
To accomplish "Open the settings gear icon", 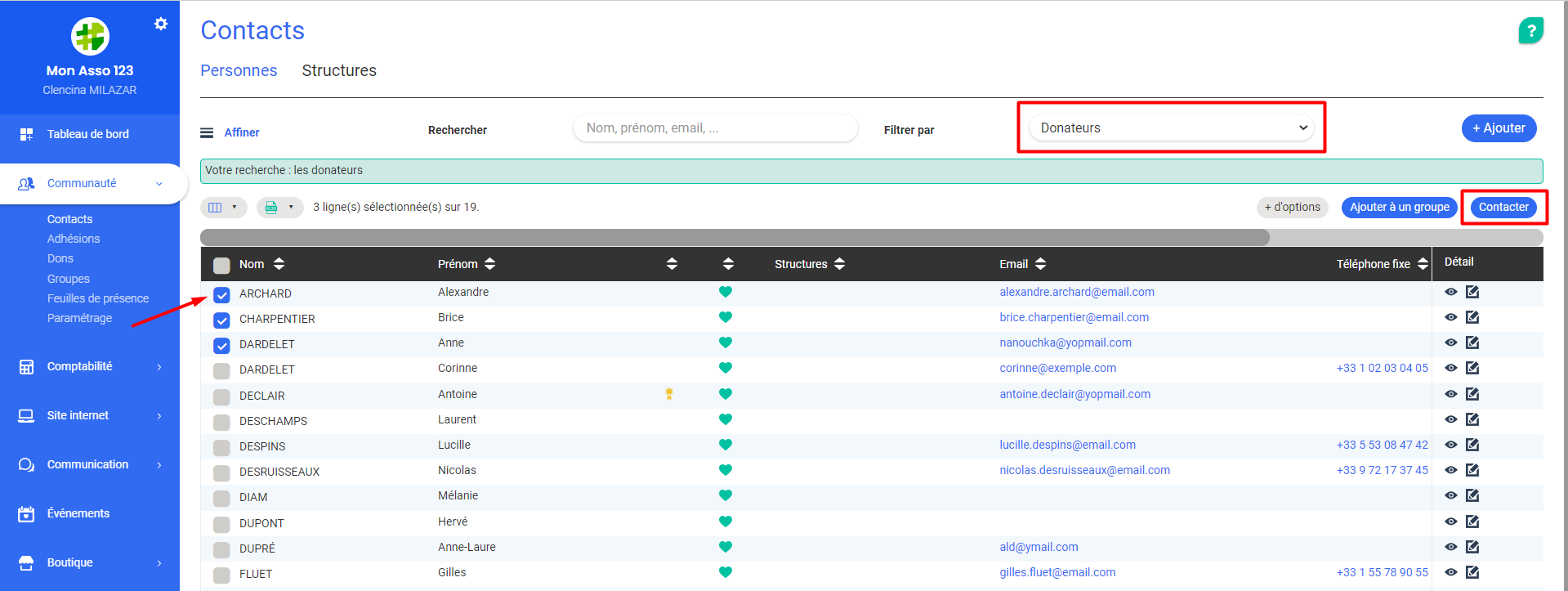I will coord(161,24).
